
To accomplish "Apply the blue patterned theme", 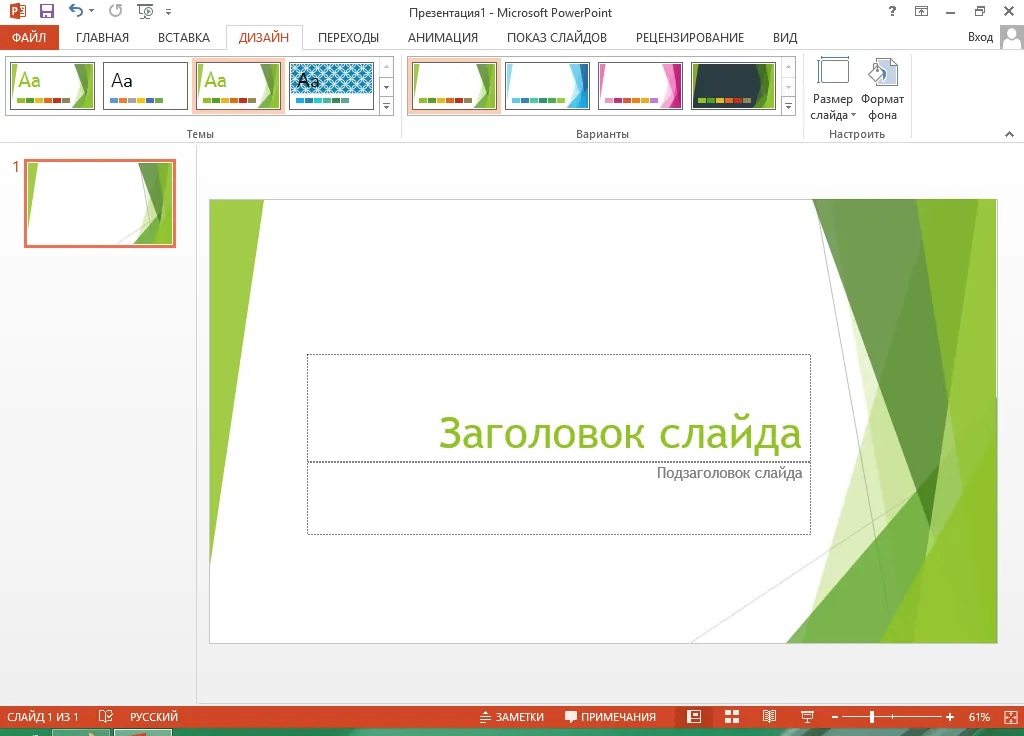I will (x=332, y=86).
